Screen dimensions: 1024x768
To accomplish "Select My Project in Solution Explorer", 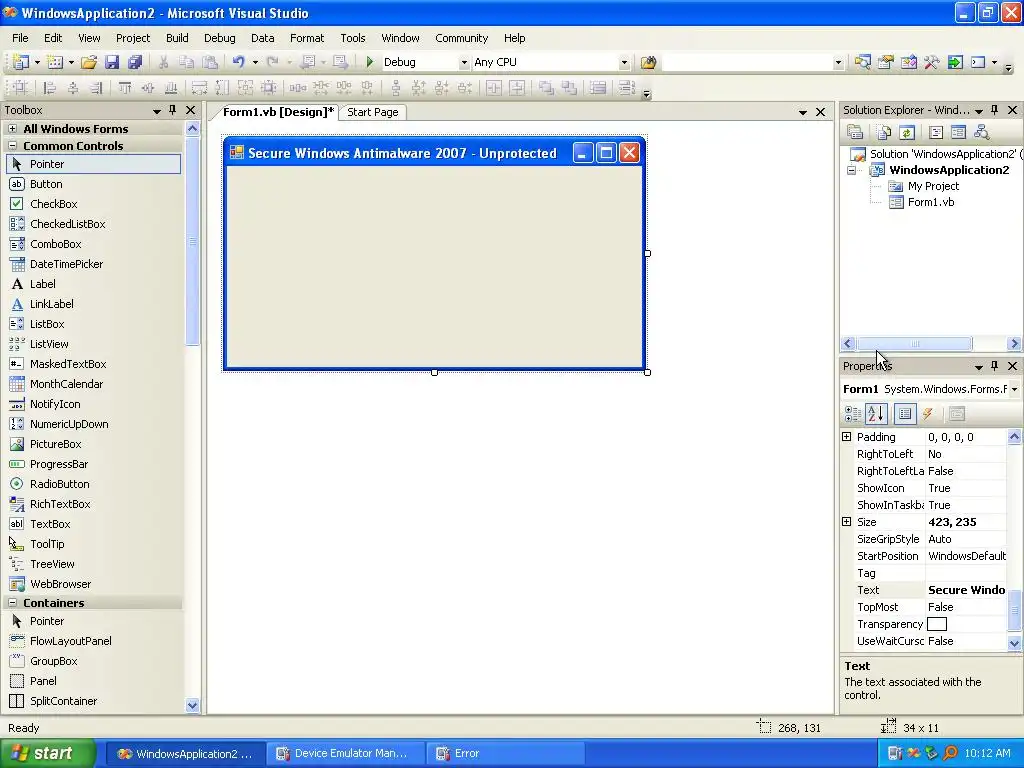I will pyautogui.click(x=933, y=186).
